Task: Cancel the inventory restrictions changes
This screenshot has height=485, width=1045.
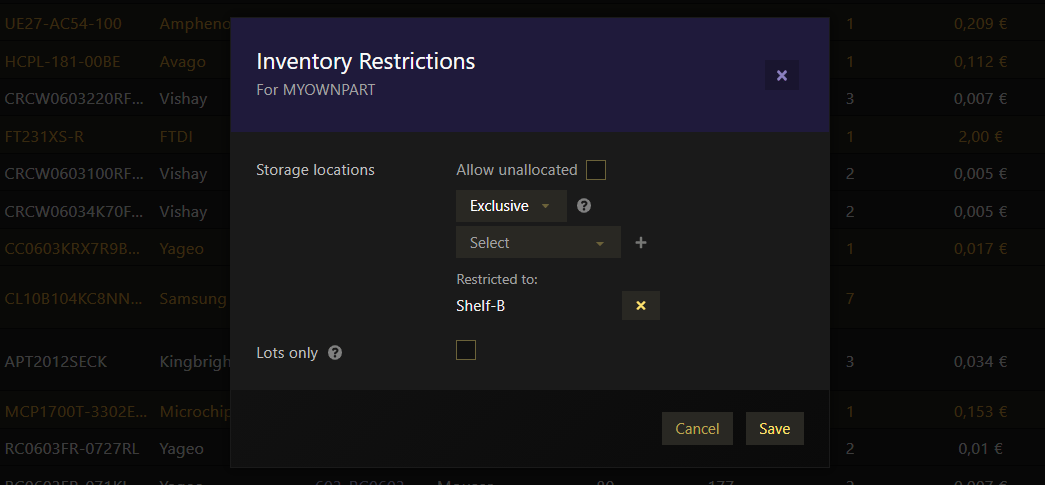Action: pyautogui.click(x=697, y=428)
